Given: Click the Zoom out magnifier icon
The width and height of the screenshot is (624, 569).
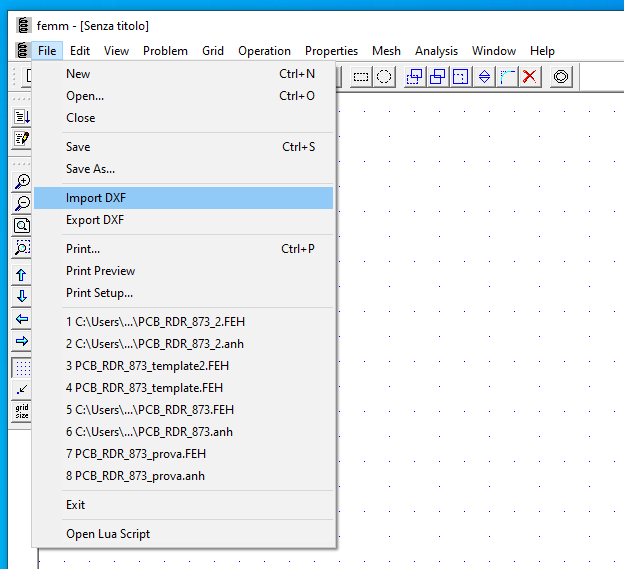Looking at the screenshot, I should coord(21,203).
